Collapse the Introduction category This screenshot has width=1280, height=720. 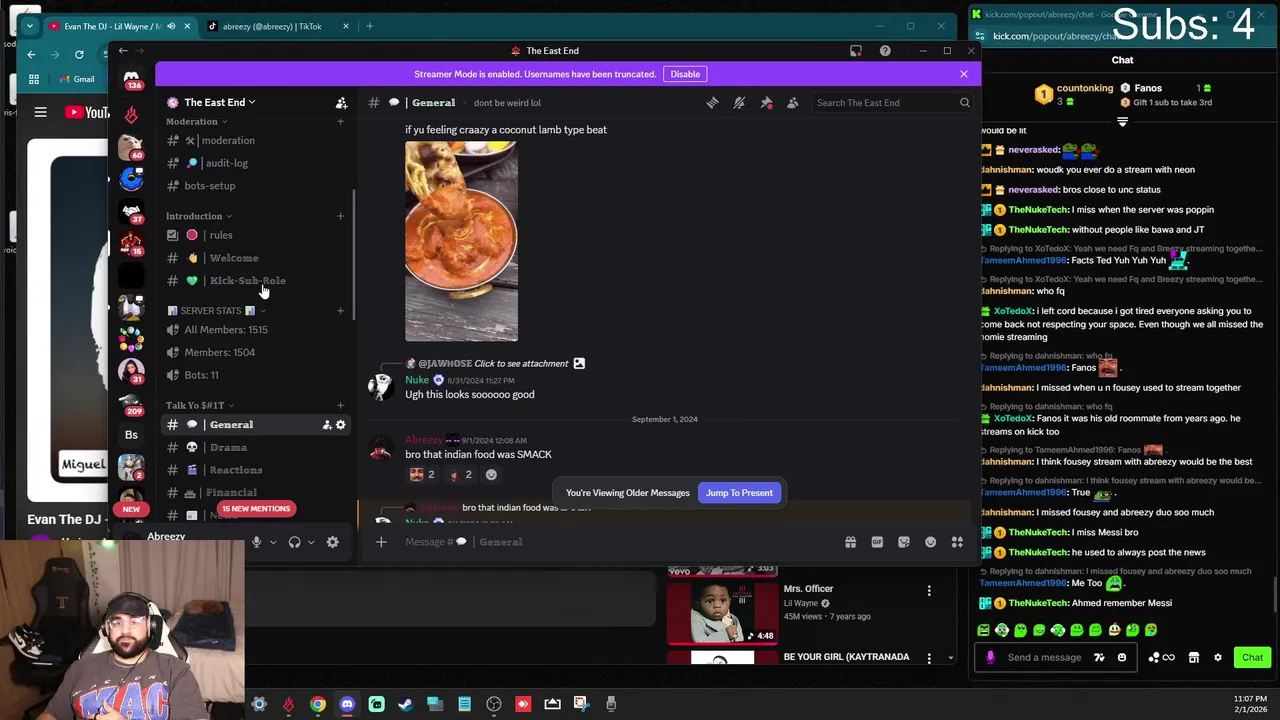pyautogui.click(x=199, y=216)
